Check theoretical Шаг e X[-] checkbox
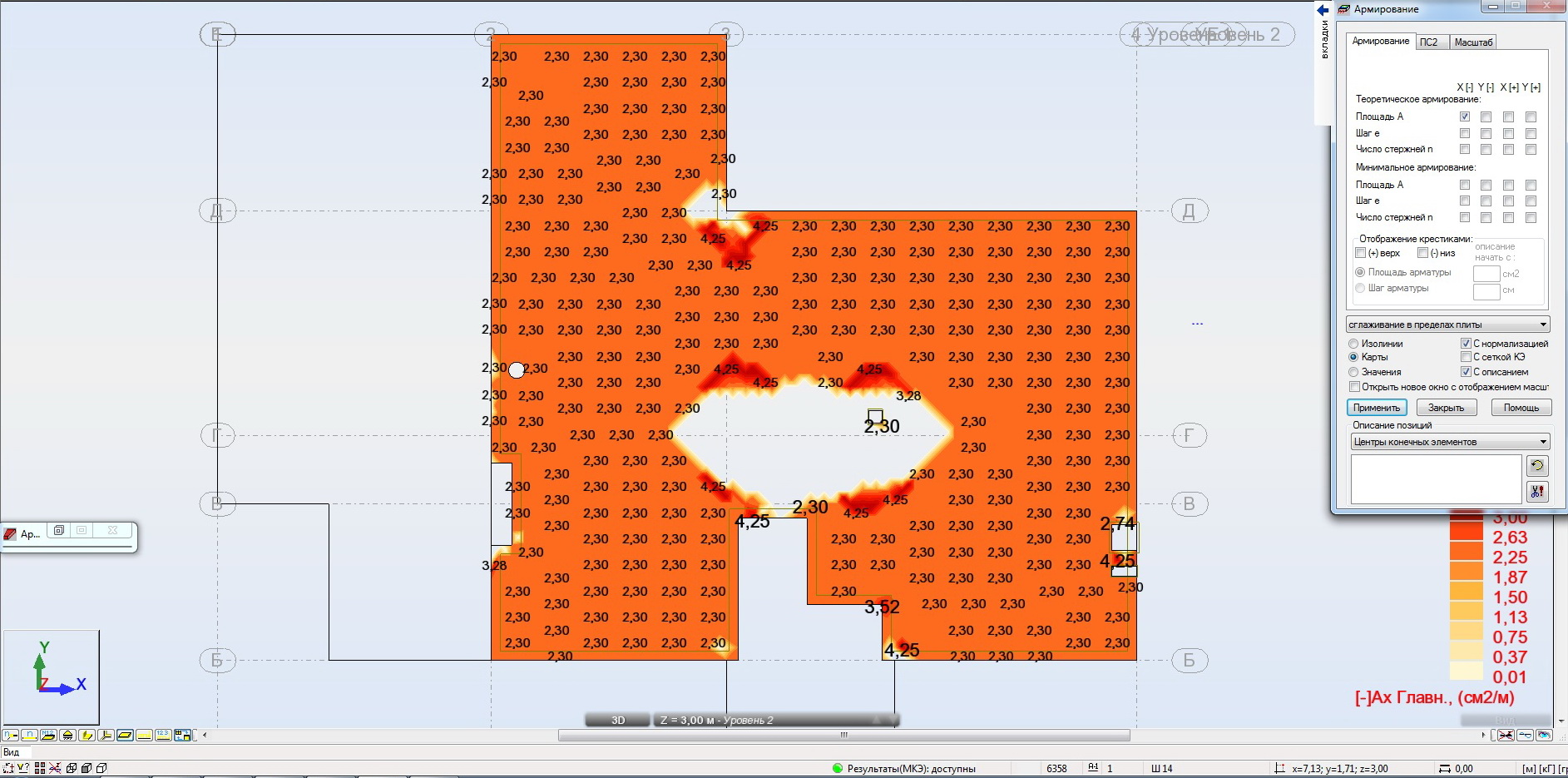 click(x=1465, y=133)
